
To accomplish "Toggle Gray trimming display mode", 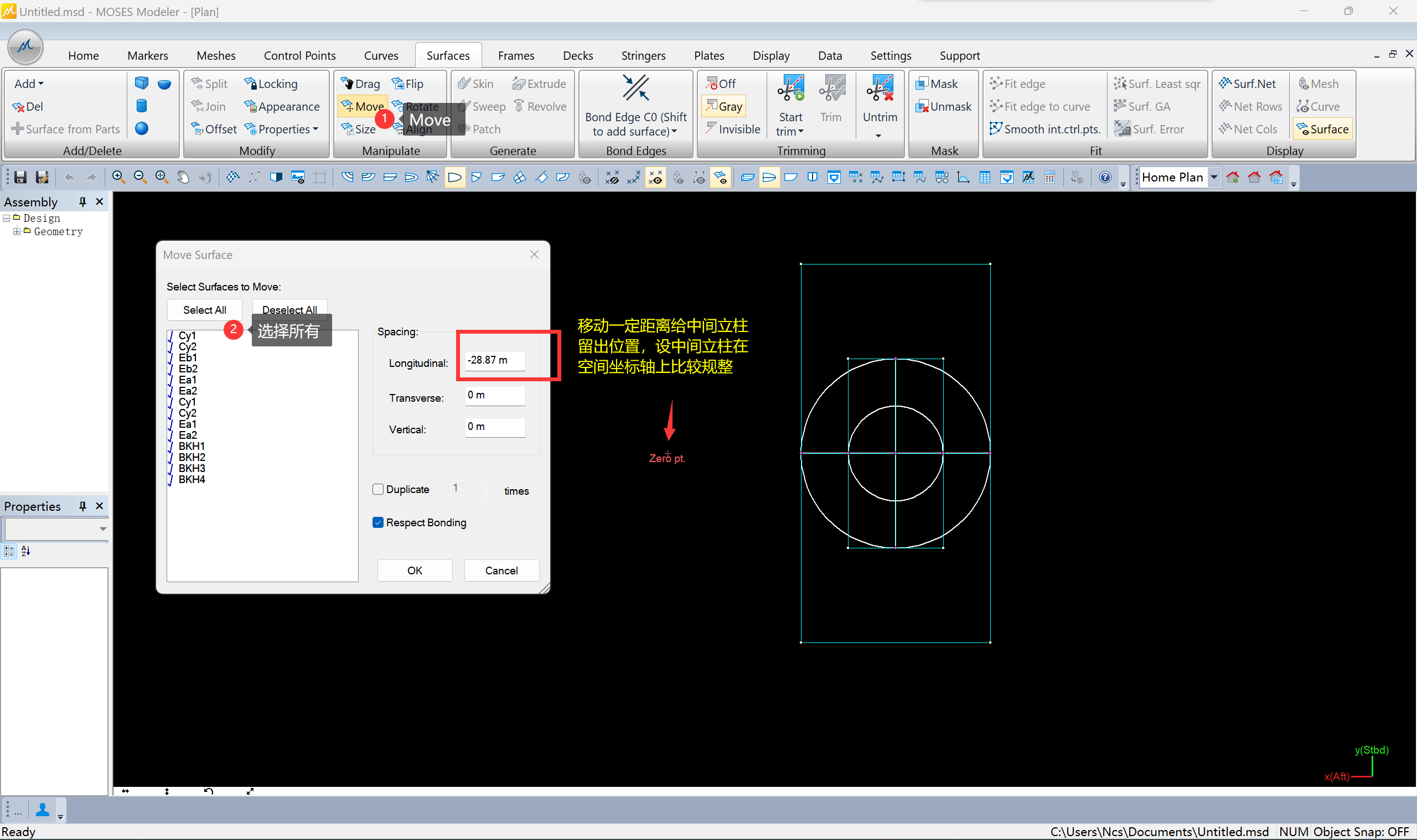I will click(724, 106).
